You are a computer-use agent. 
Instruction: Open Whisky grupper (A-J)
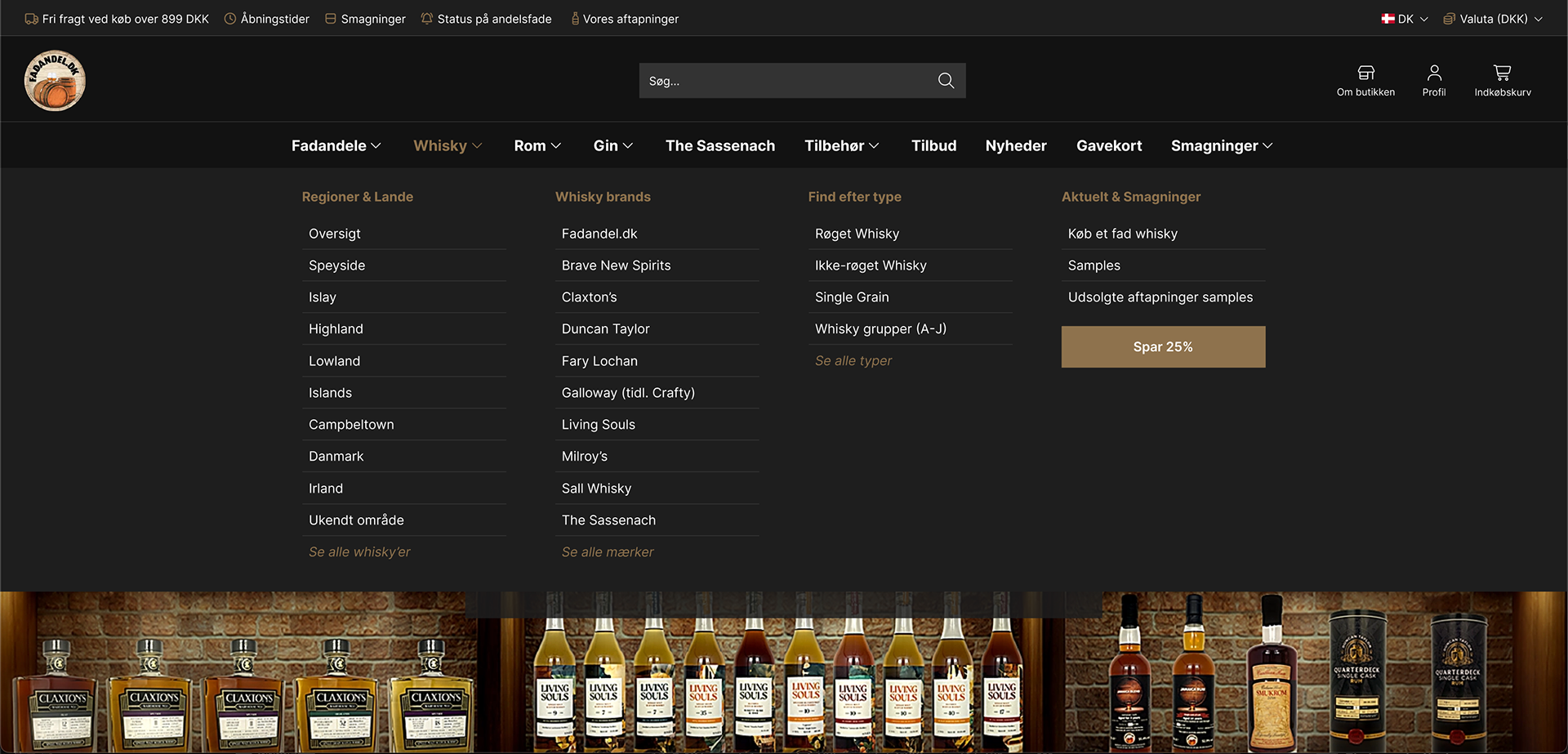(911, 329)
